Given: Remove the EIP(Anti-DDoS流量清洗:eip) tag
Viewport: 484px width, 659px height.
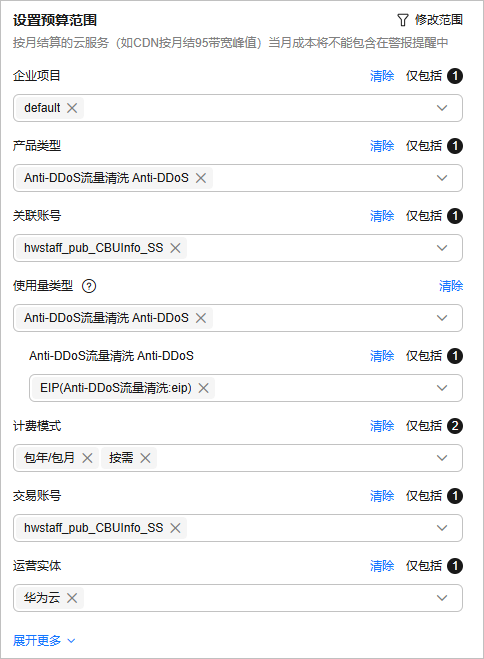Looking at the screenshot, I should click(x=203, y=388).
